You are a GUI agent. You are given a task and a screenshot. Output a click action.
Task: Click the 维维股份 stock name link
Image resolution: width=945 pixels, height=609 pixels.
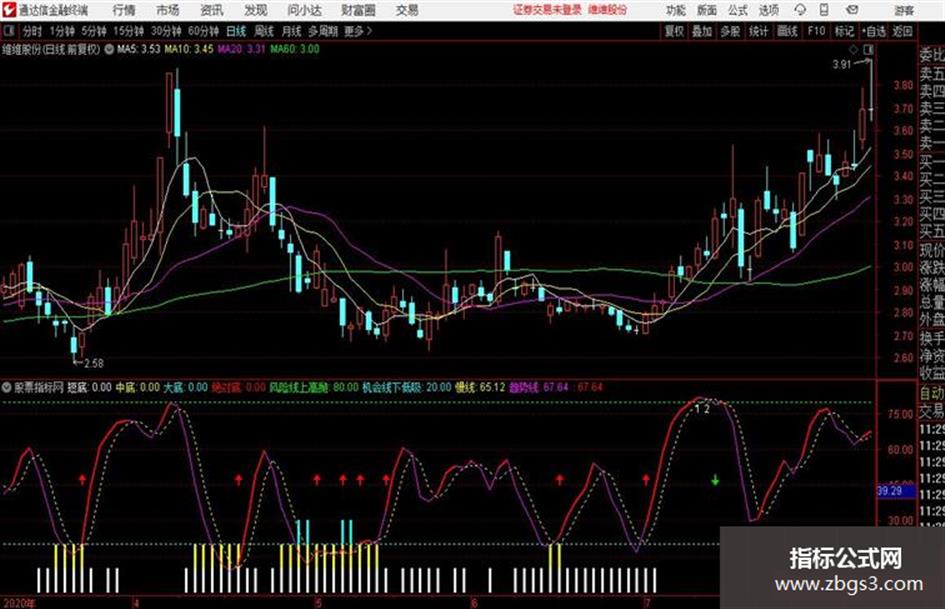click(x=608, y=10)
